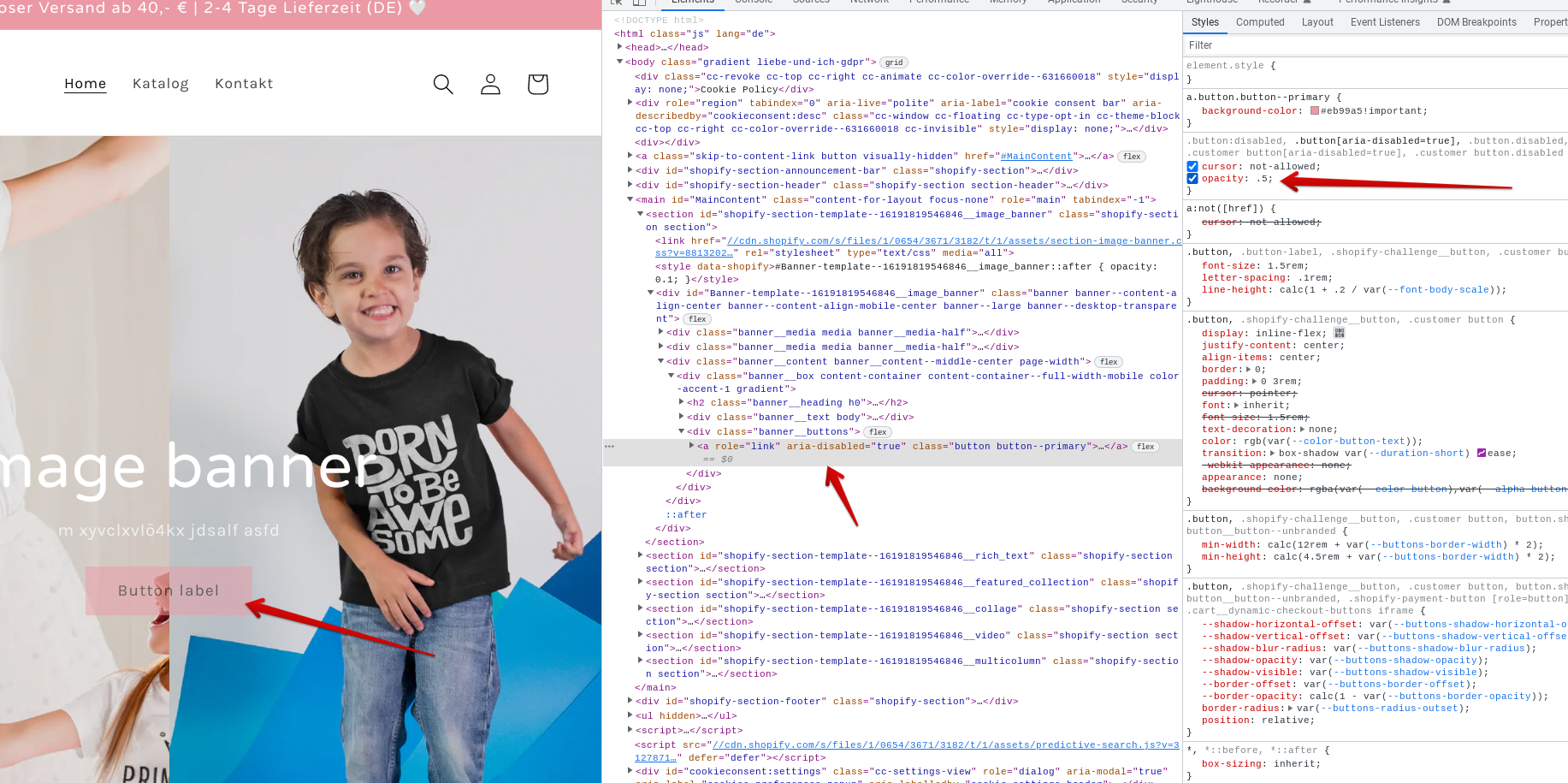Toggle flex badge beside skip-to-content-link element
1568x783 pixels.
click(x=1132, y=157)
